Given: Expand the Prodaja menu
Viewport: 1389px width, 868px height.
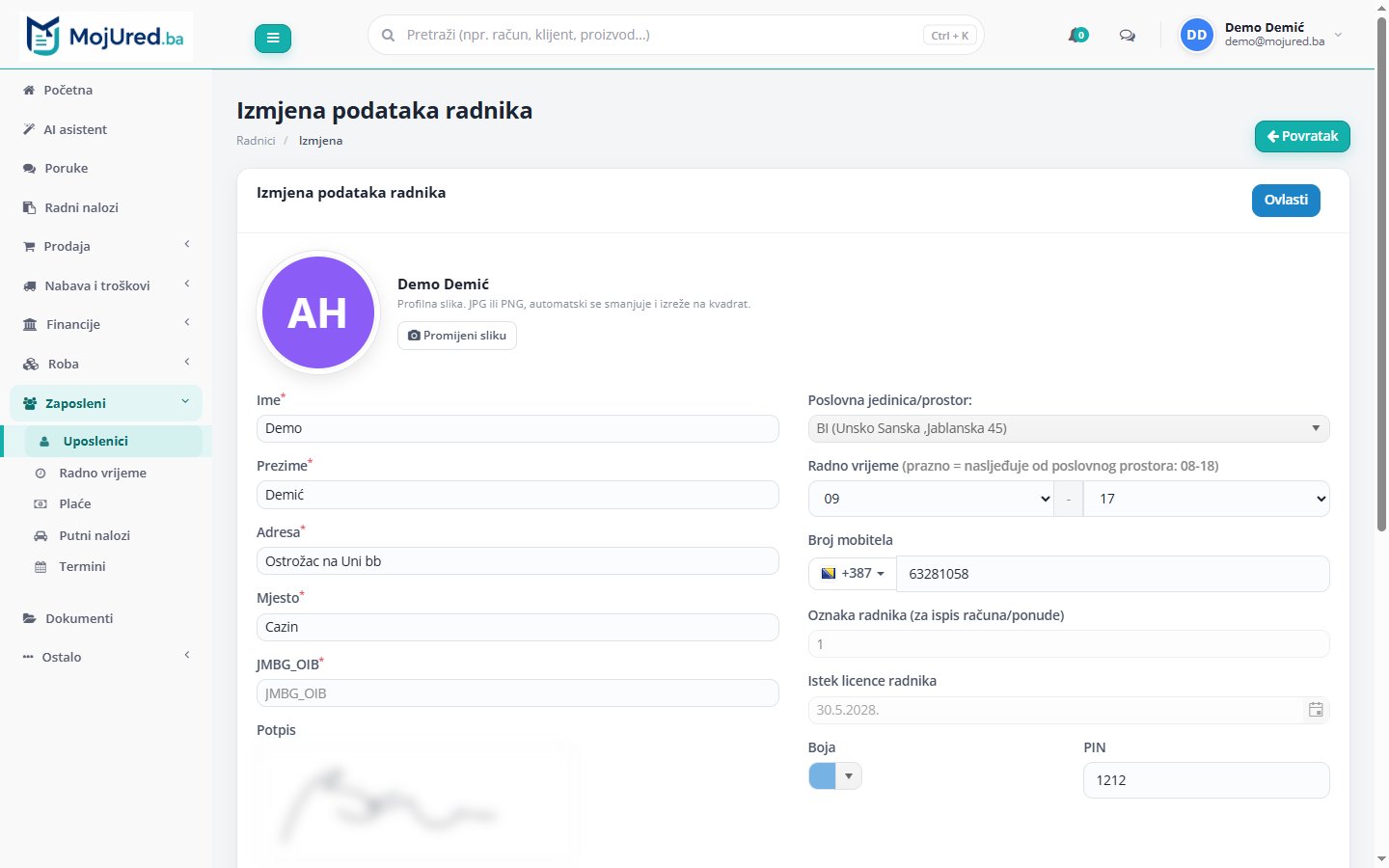Looking at the screenshot, I should pos(106,246).
